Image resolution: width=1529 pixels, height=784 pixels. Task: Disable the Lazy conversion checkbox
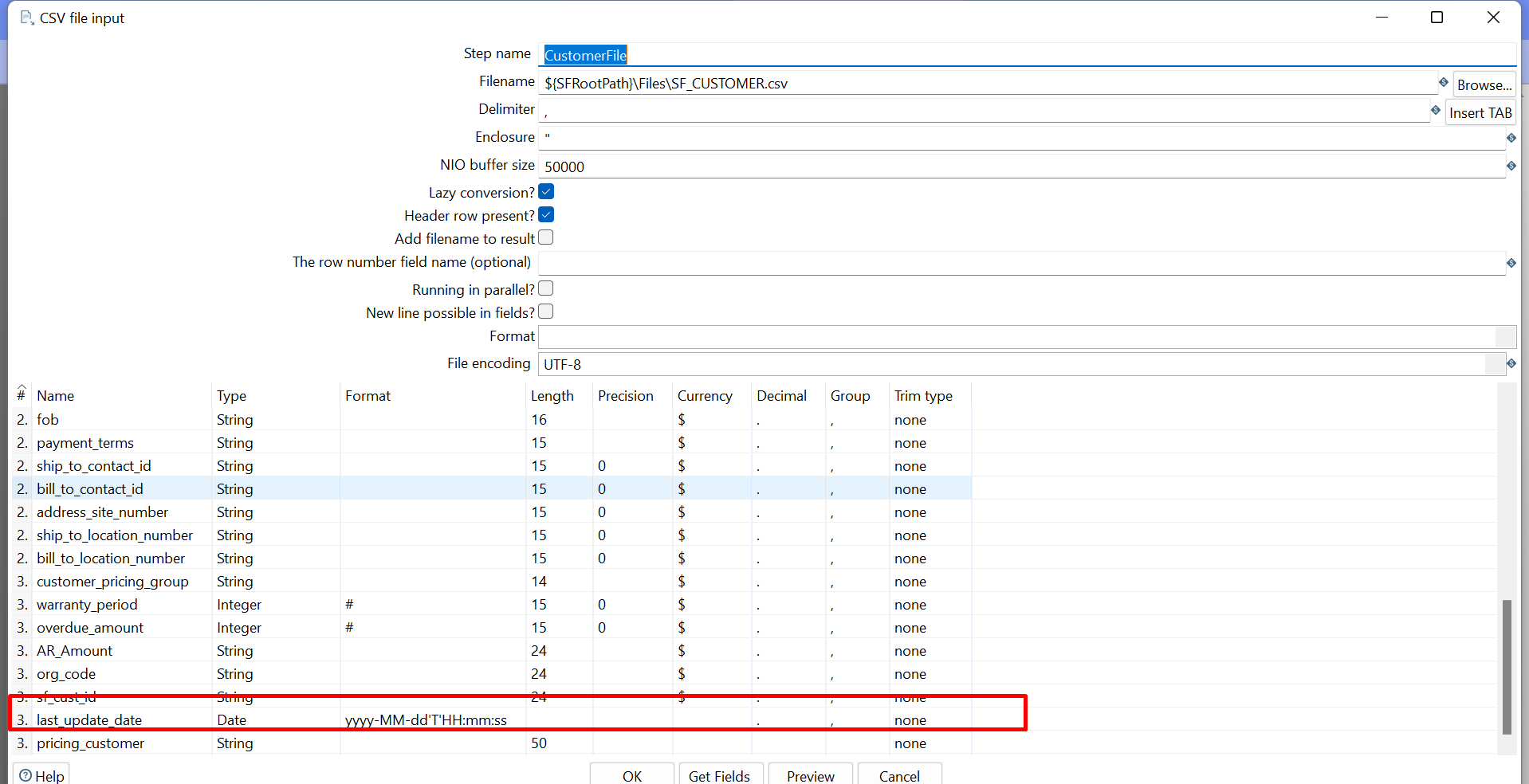coord(546,192)
